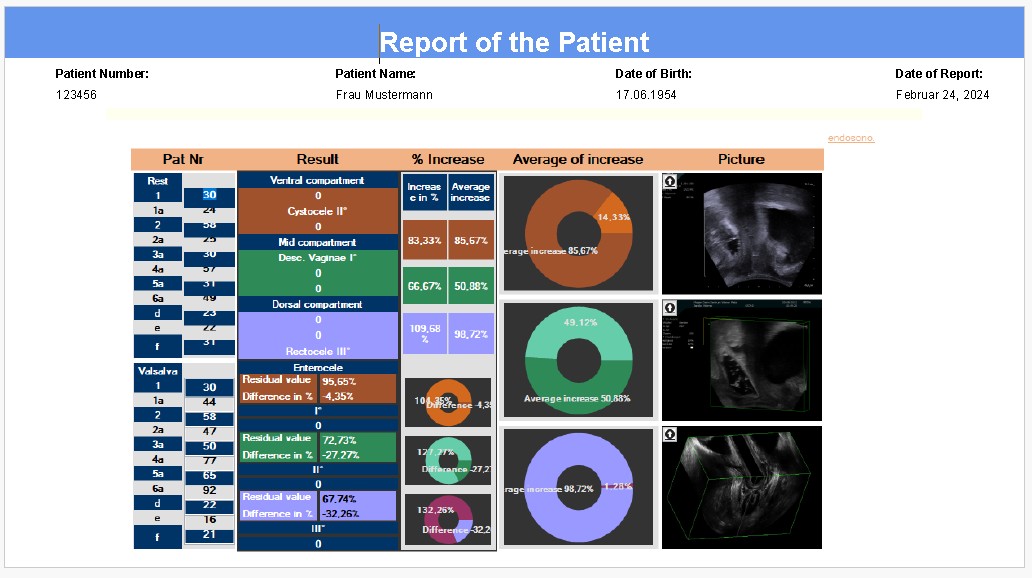Select patient number 123456
Screen dimensions: 1032x578
point(76,95)
